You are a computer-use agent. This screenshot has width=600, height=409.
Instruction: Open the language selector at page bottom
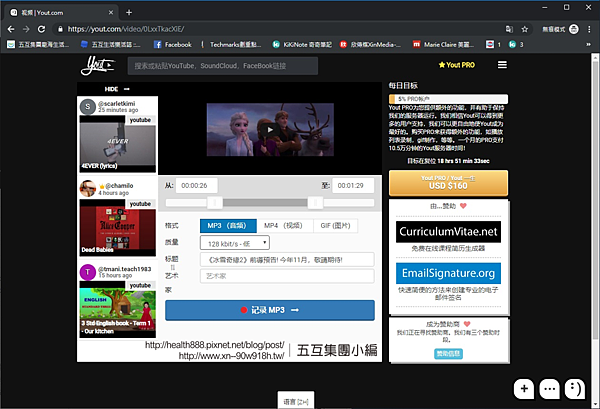coord(296,401)
